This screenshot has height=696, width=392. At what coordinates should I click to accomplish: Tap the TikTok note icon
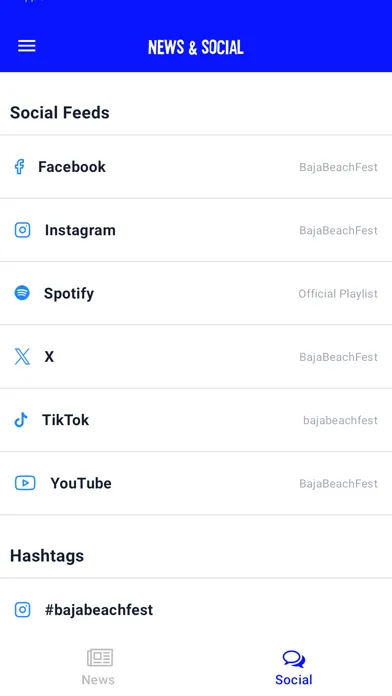pyautogui.click(x=21, y=419)
